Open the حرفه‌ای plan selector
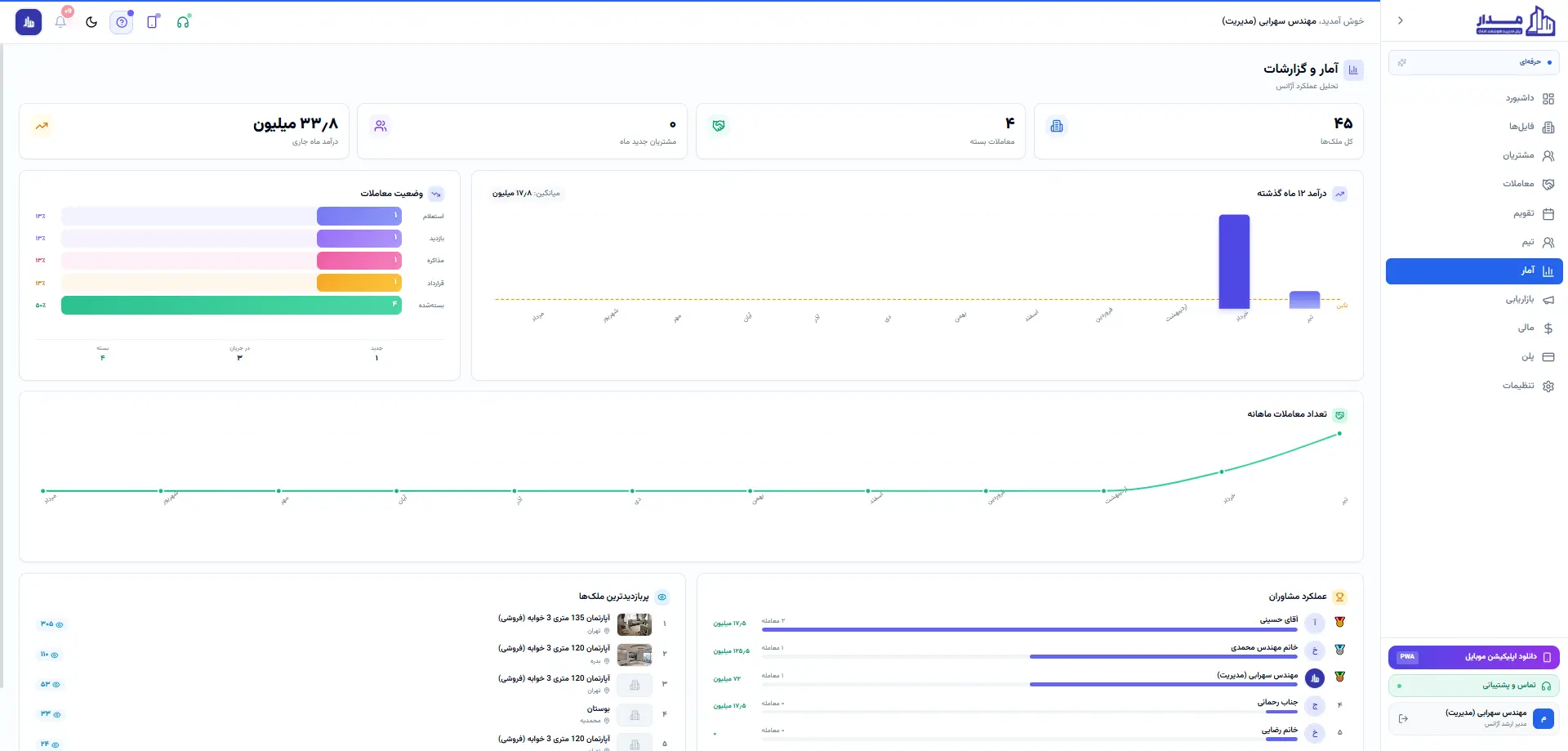 tap(1474, 62)
